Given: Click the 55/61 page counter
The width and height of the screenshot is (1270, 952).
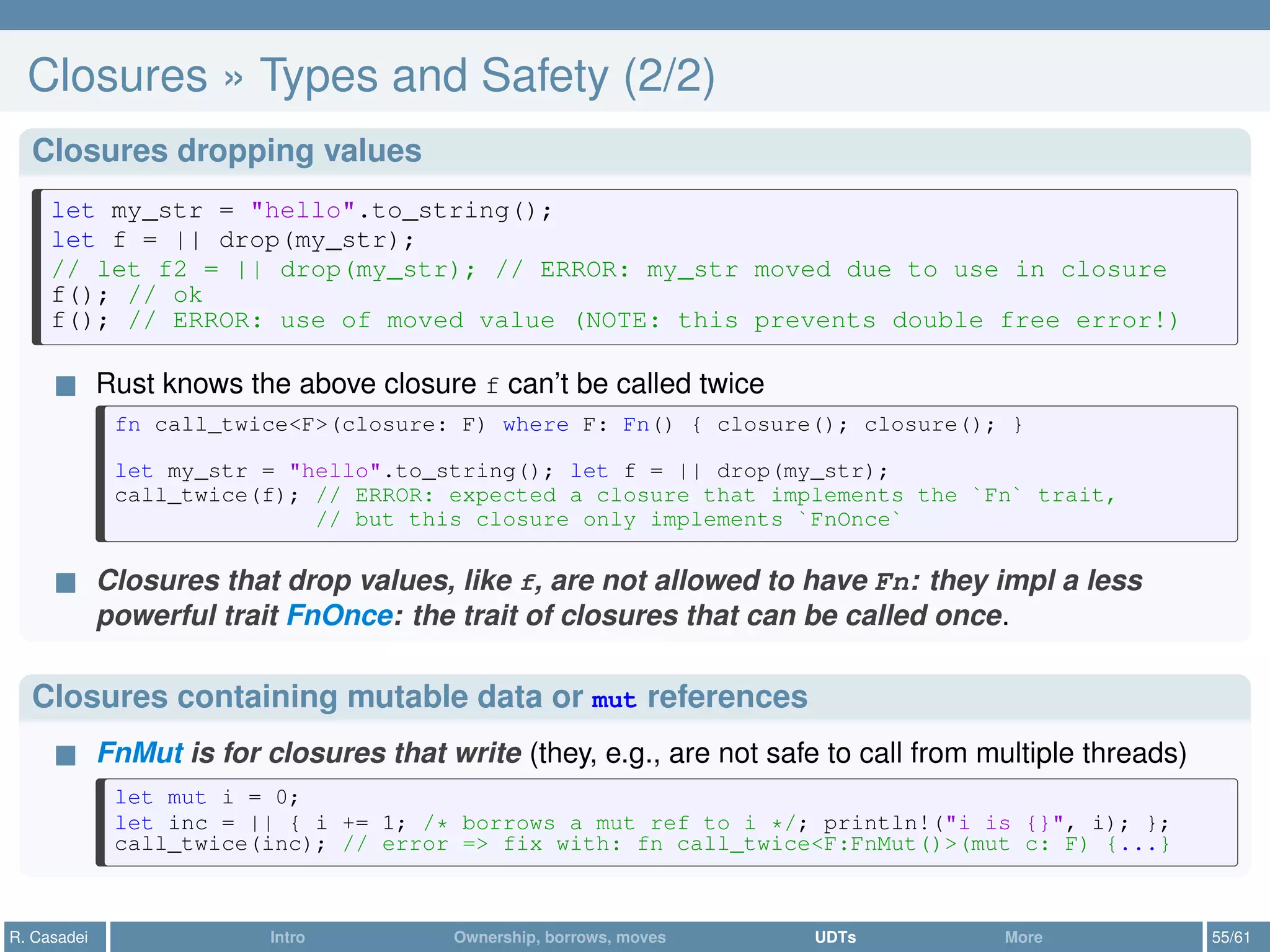Looking at the screenshot, I should tap(1231, 937).
